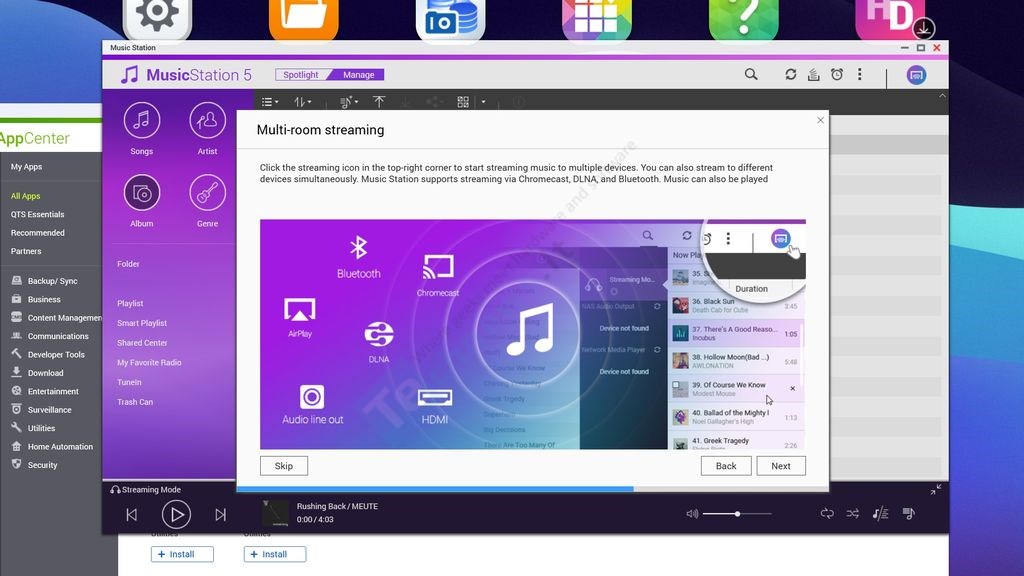Open the Songs library view

pos(142,121)
